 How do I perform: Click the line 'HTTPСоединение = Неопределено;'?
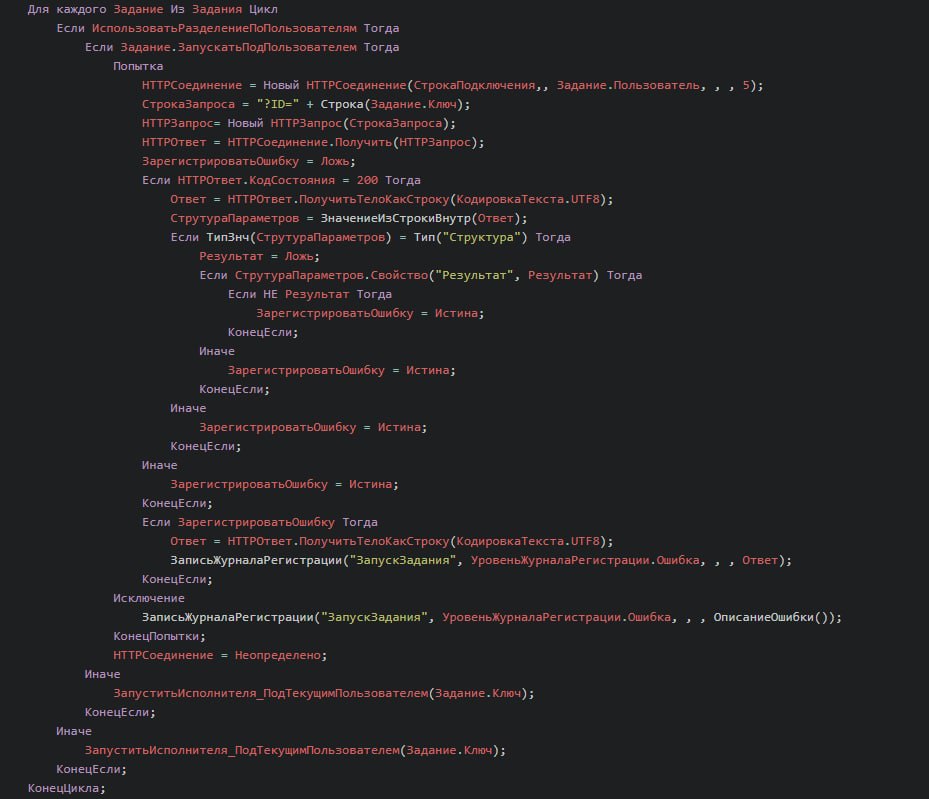[x=220, y=655]
